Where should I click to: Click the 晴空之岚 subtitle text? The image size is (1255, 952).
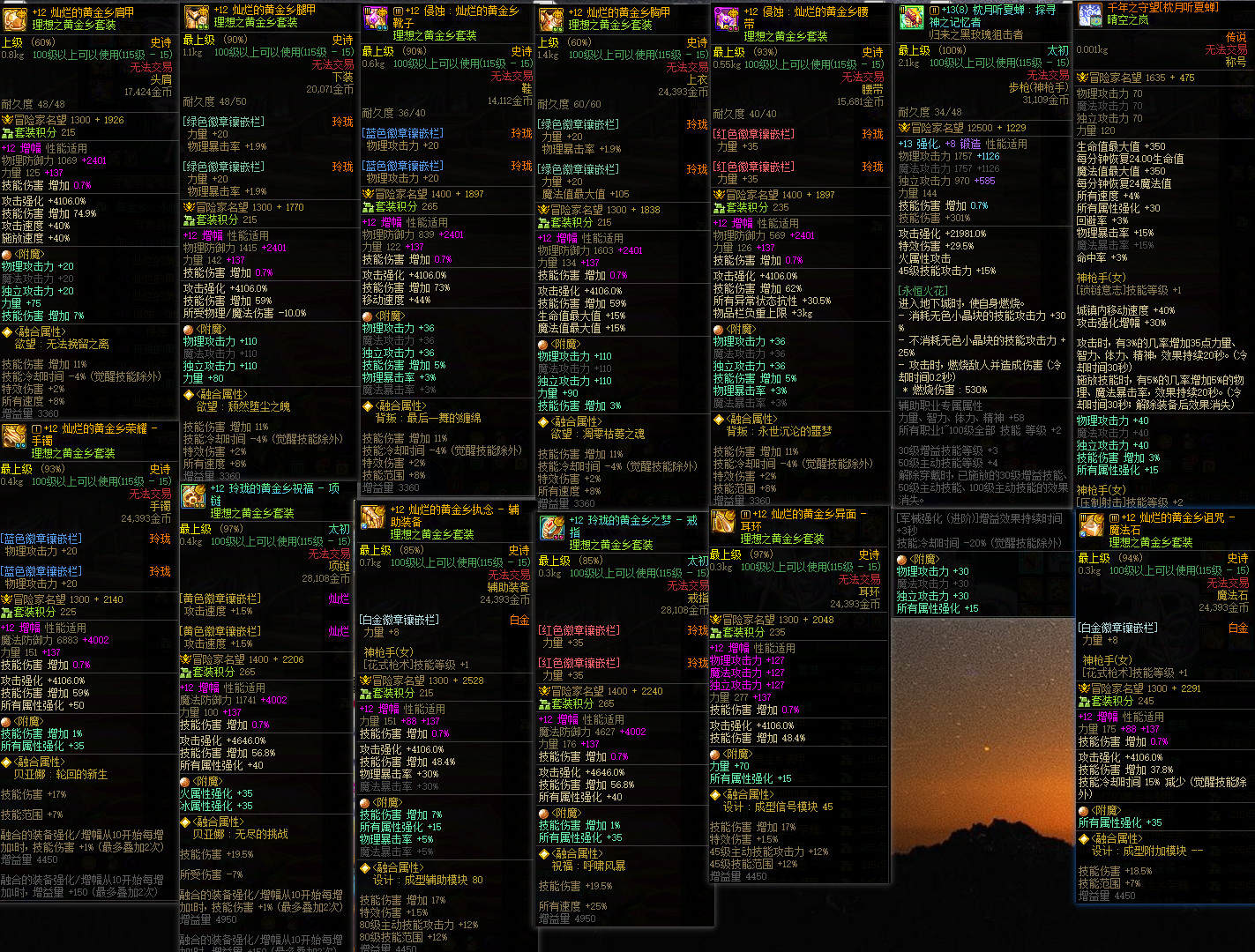point(1128,19)
